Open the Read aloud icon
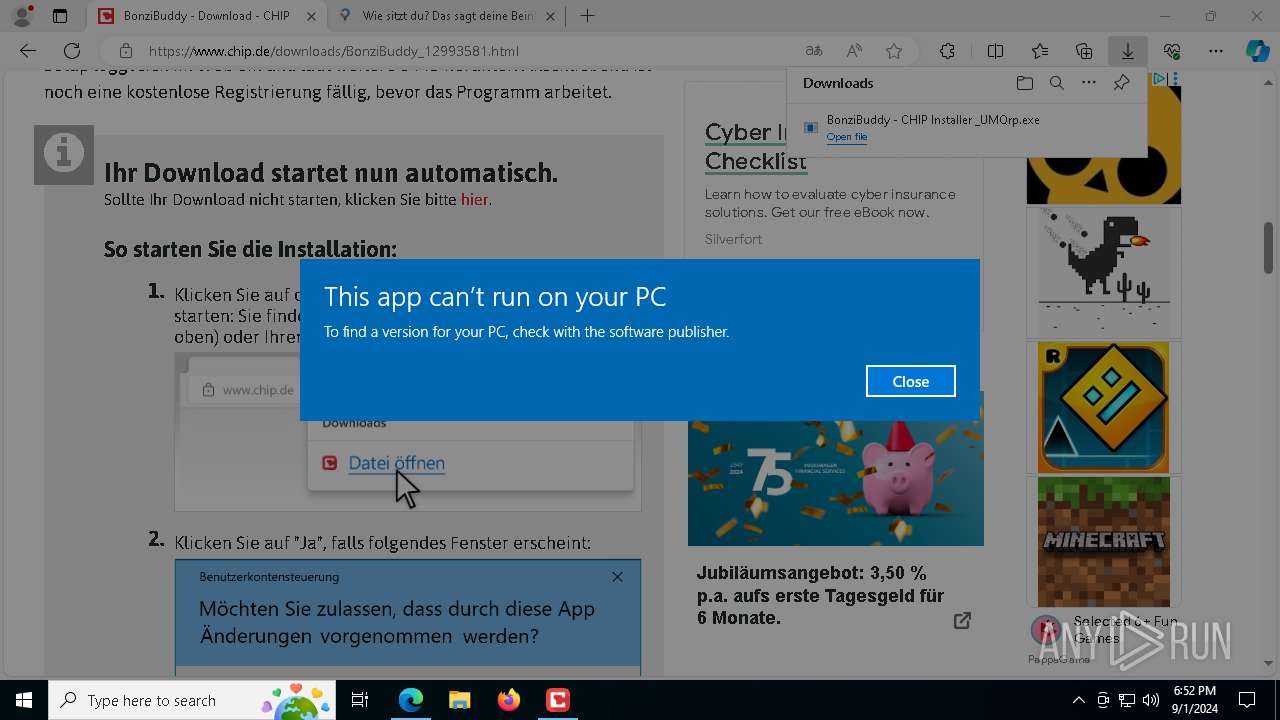 (x=854, y=51)
